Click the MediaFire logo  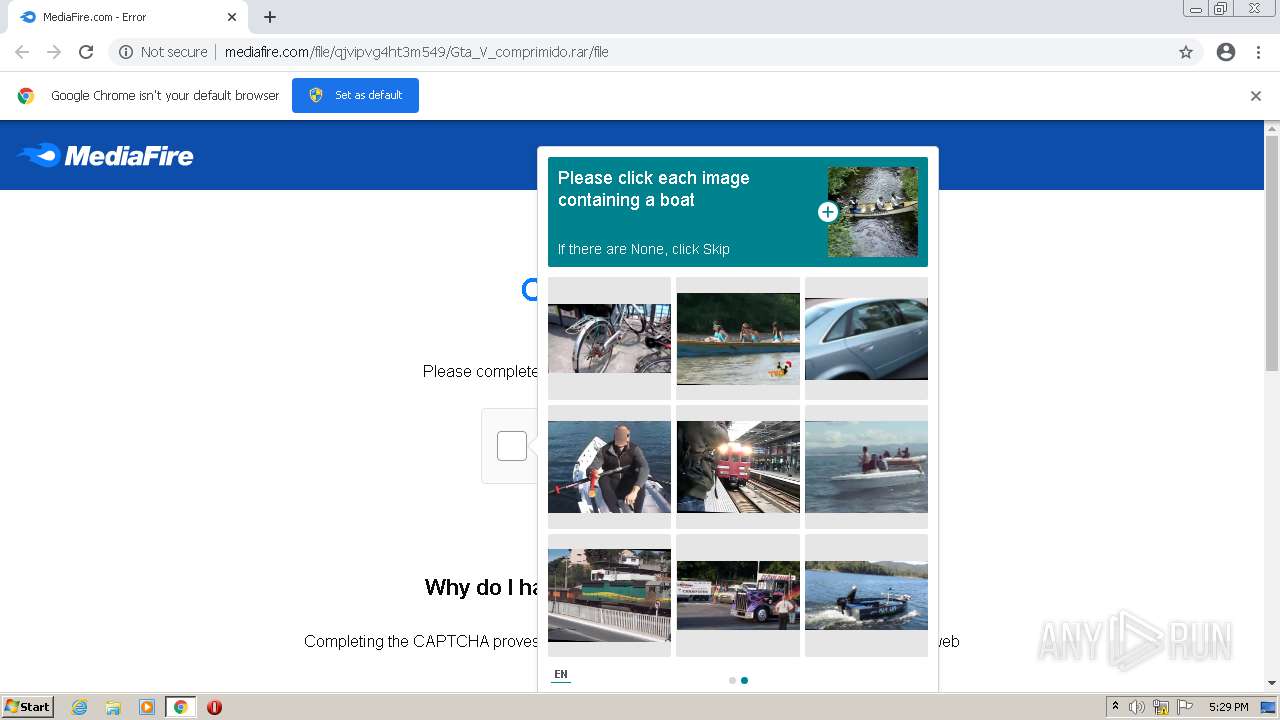point(105,155)
